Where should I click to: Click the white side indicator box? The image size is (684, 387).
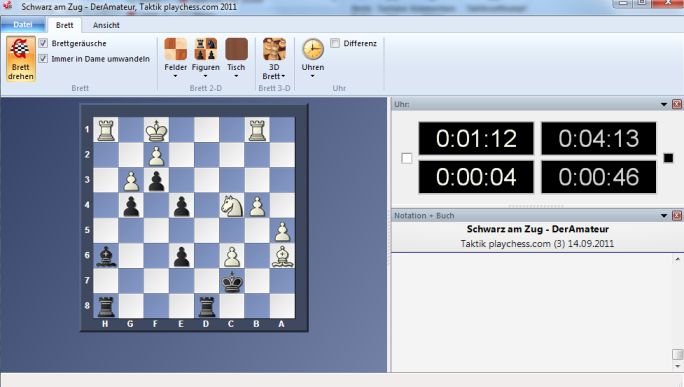(407, 158)
